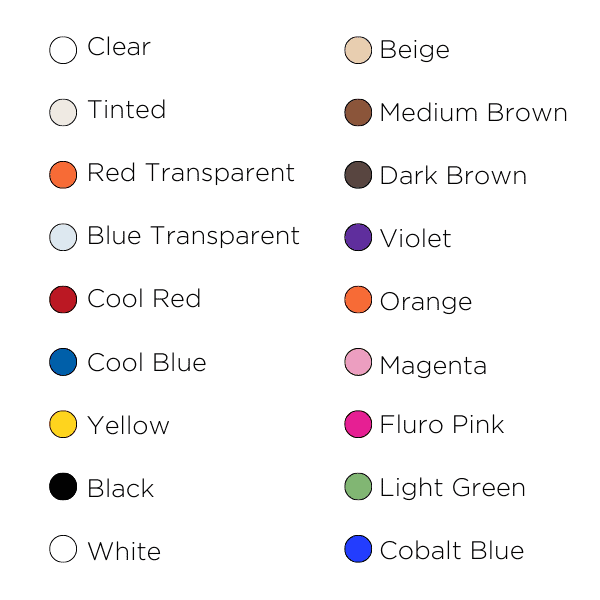Screen dimensions: 600x600
Task: Select the Light Green swatch
Action: (x=358, y=487)
